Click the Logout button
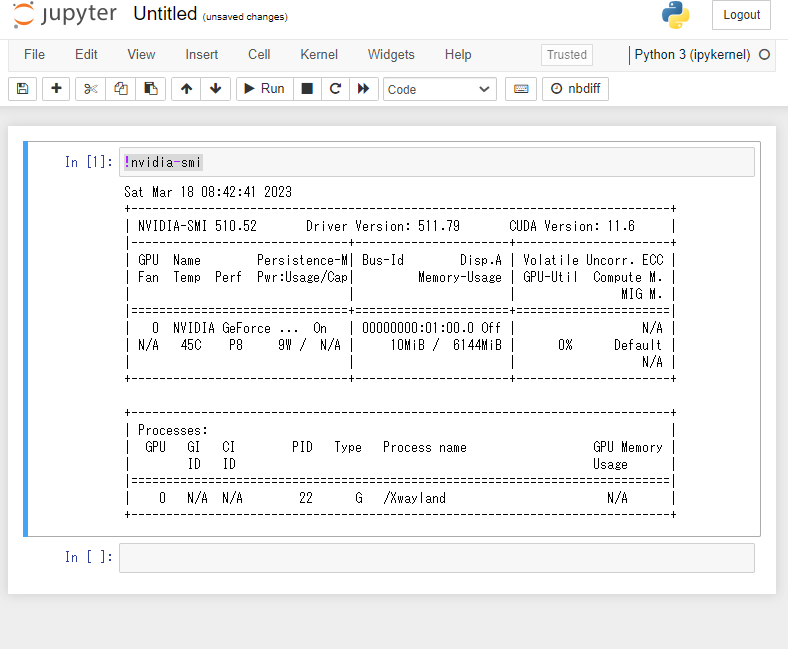Screen dimensions: 788x649 741,15
